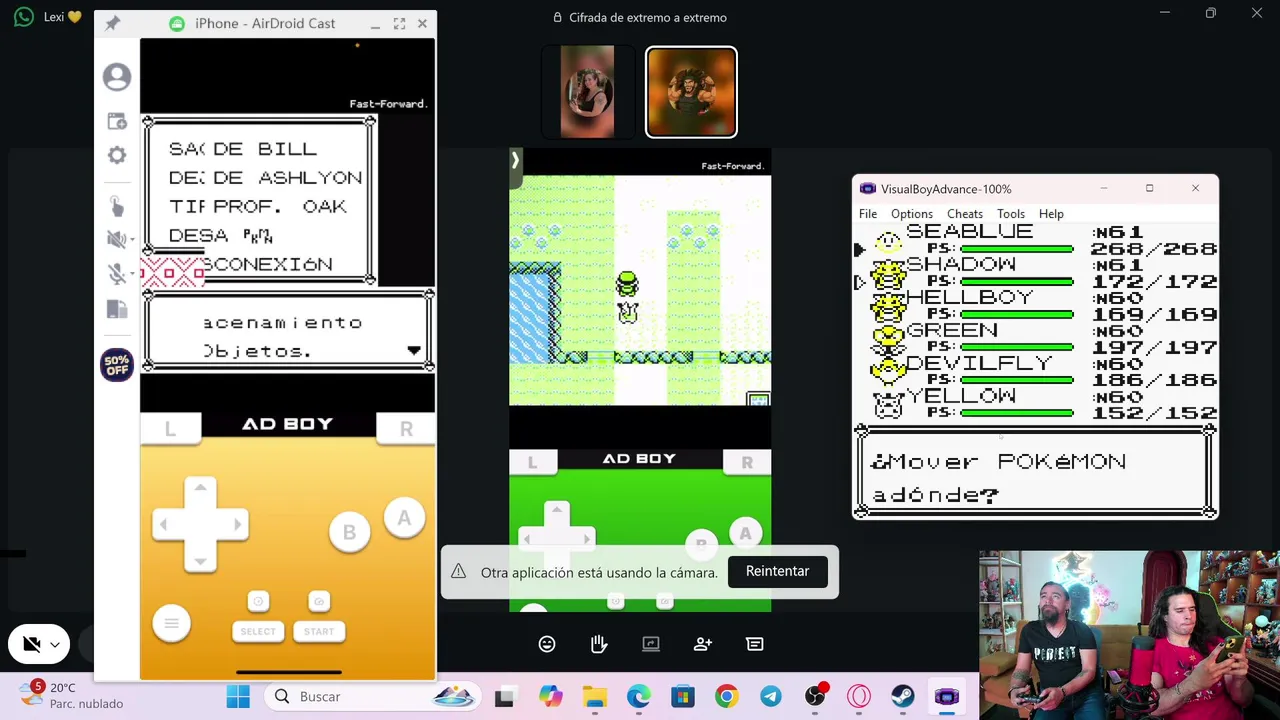This screenshot has height=720, width=1280.
Task: Open the Tools menu in VisualBoyAdvance
Action: [x=1011, y=214]
